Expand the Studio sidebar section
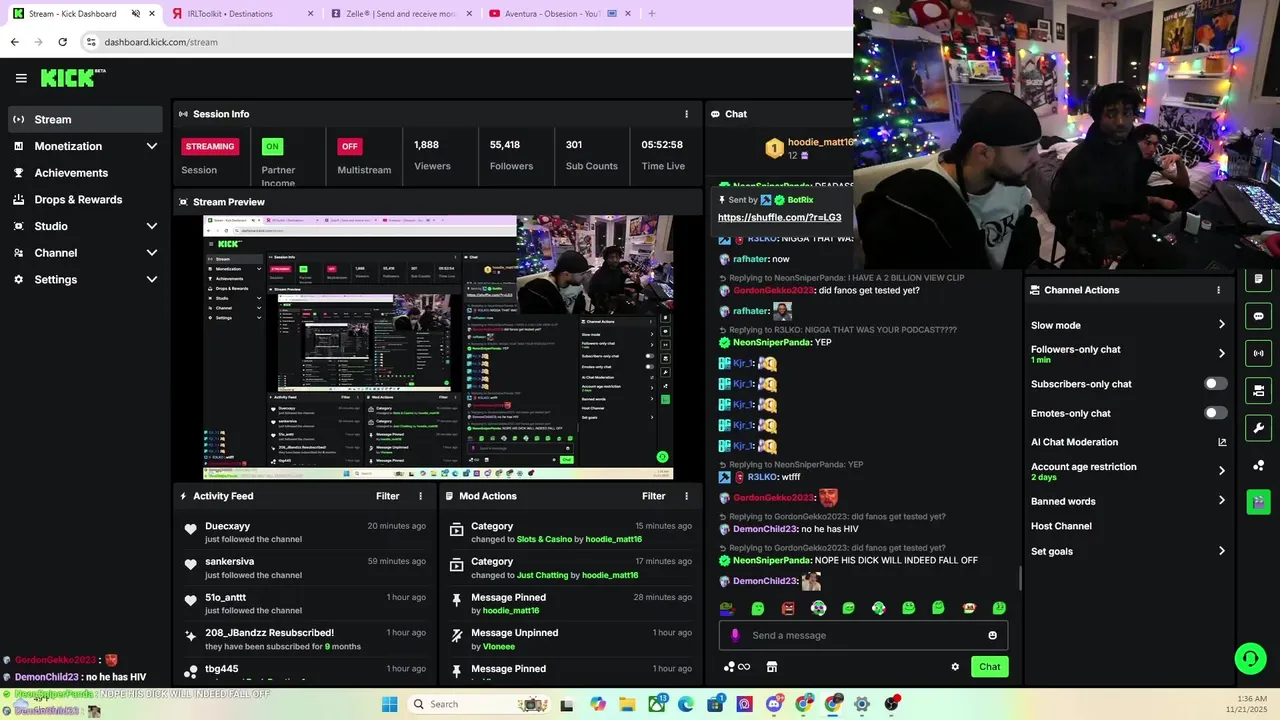Image resolution: width=1280 pixels, height=720 pixels. tap(152, 226)
